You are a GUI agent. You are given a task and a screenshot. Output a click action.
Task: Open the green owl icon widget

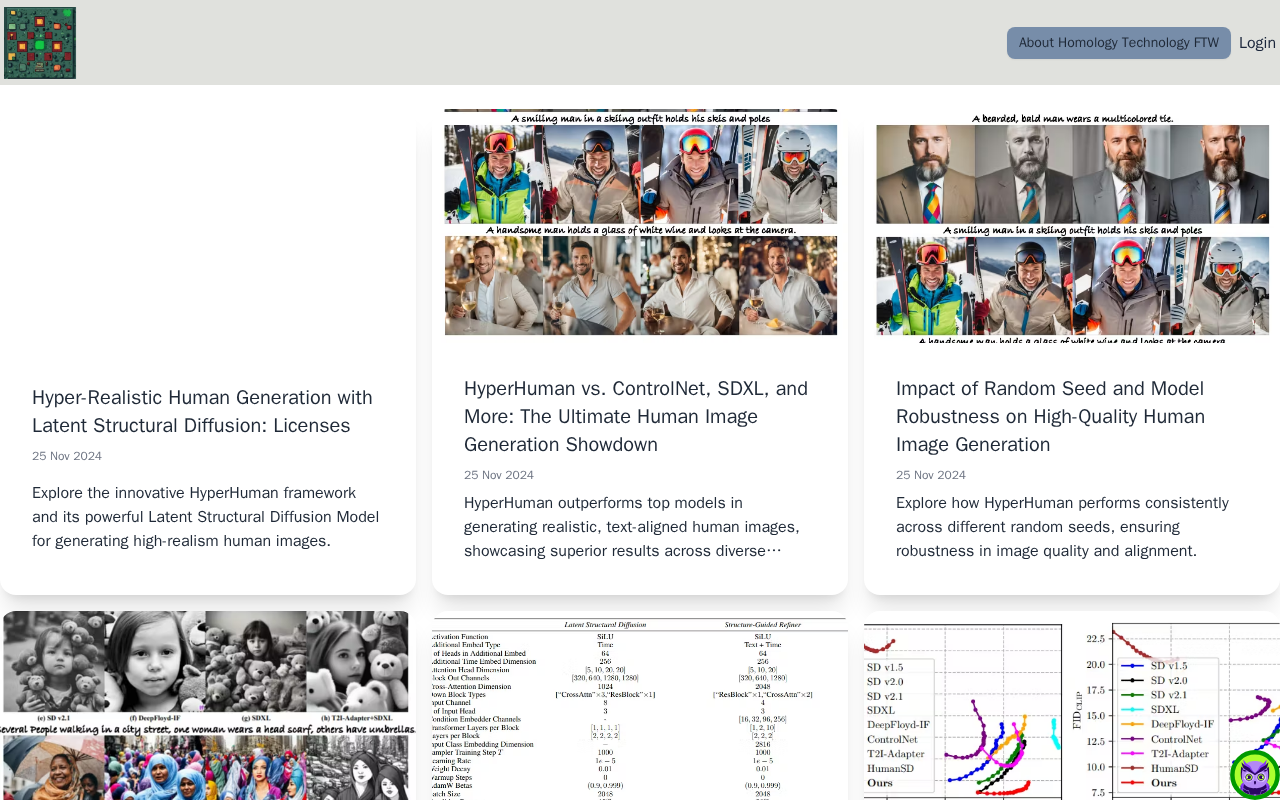click(1254, 774)
